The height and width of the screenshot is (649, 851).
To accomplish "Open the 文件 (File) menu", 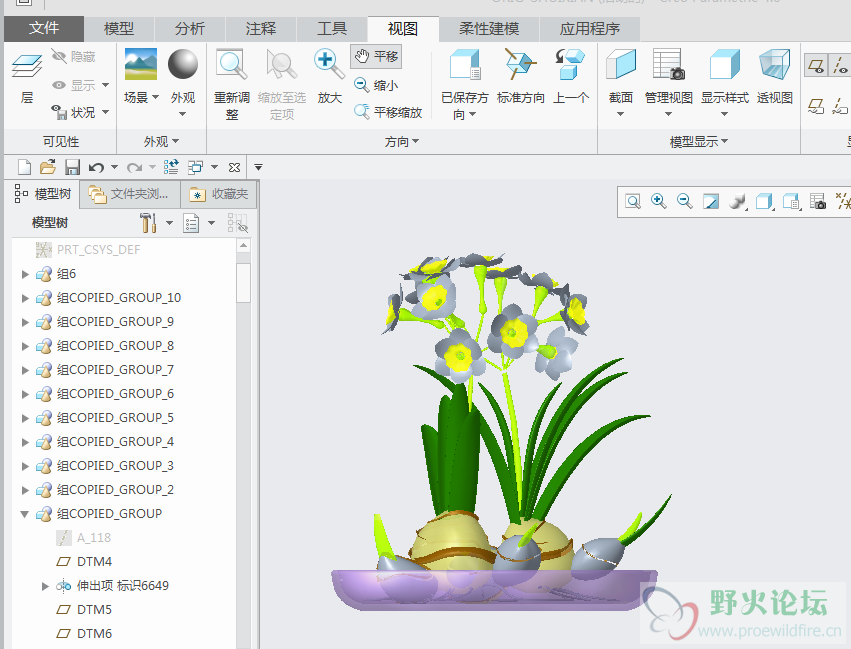I will (x=44, y=28).
